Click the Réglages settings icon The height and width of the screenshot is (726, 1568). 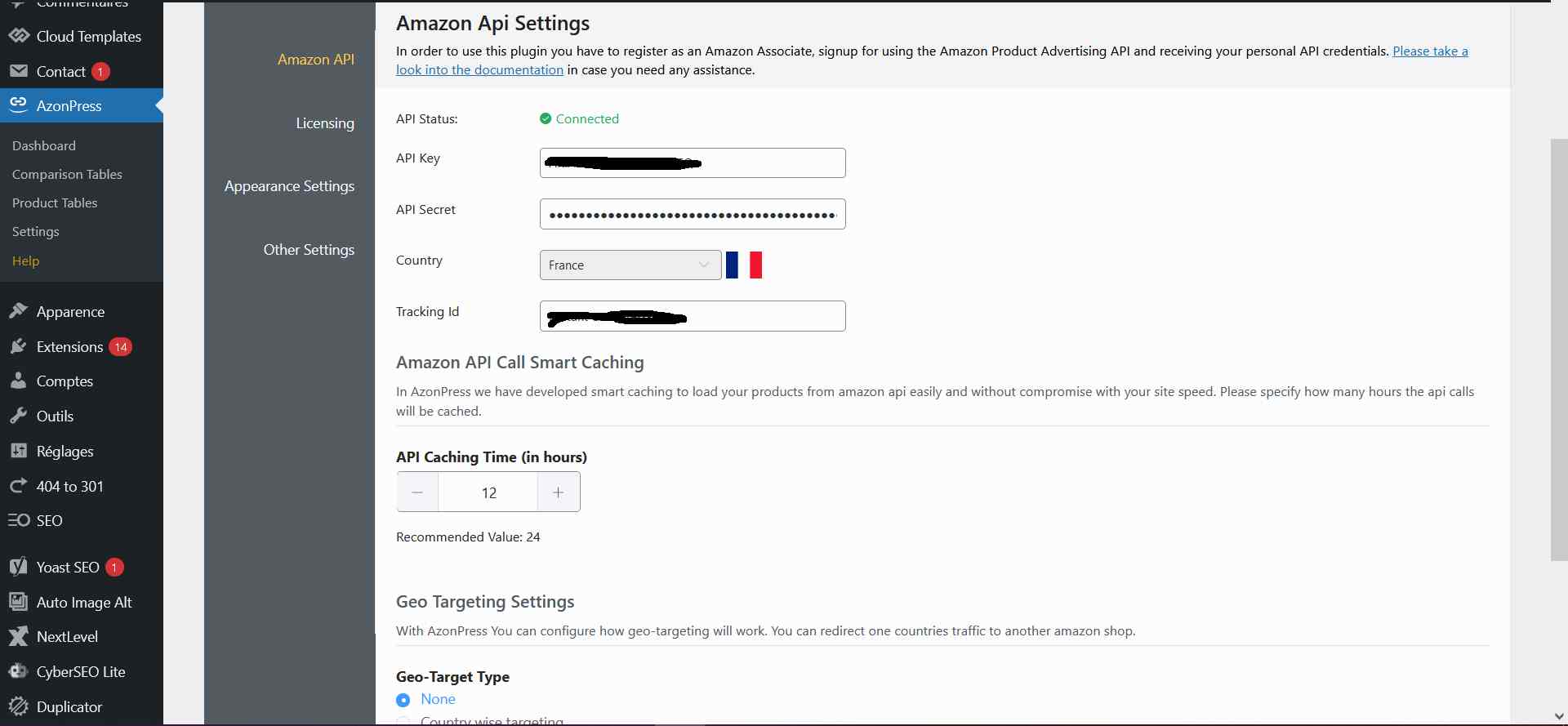[x=19, y=451]
